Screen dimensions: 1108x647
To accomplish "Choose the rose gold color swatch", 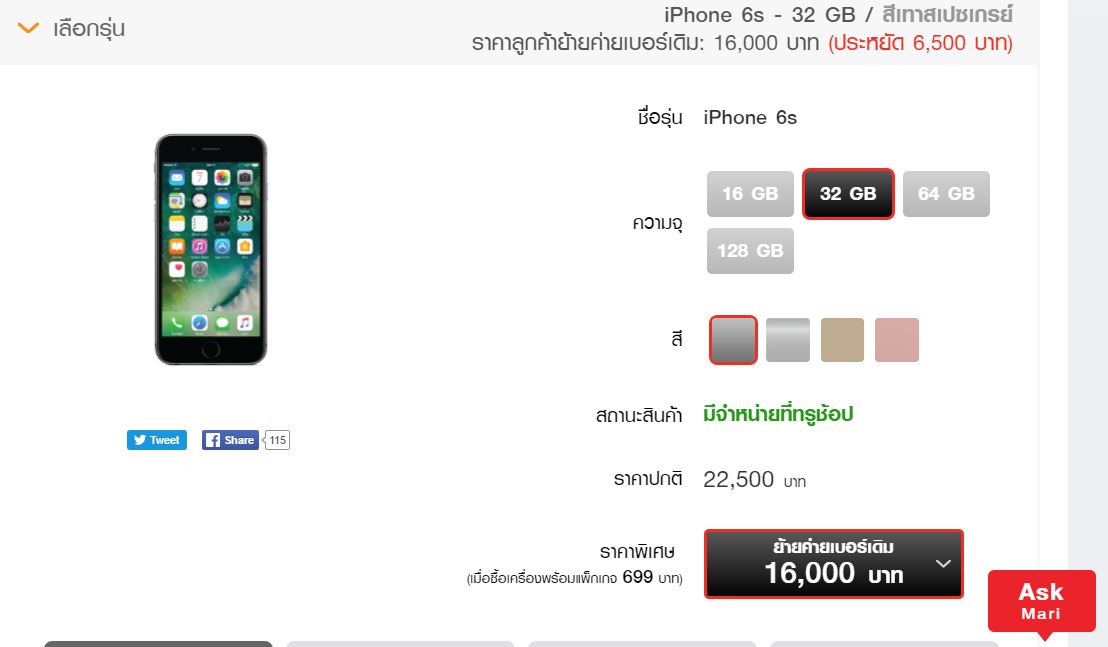I will 897,340.
